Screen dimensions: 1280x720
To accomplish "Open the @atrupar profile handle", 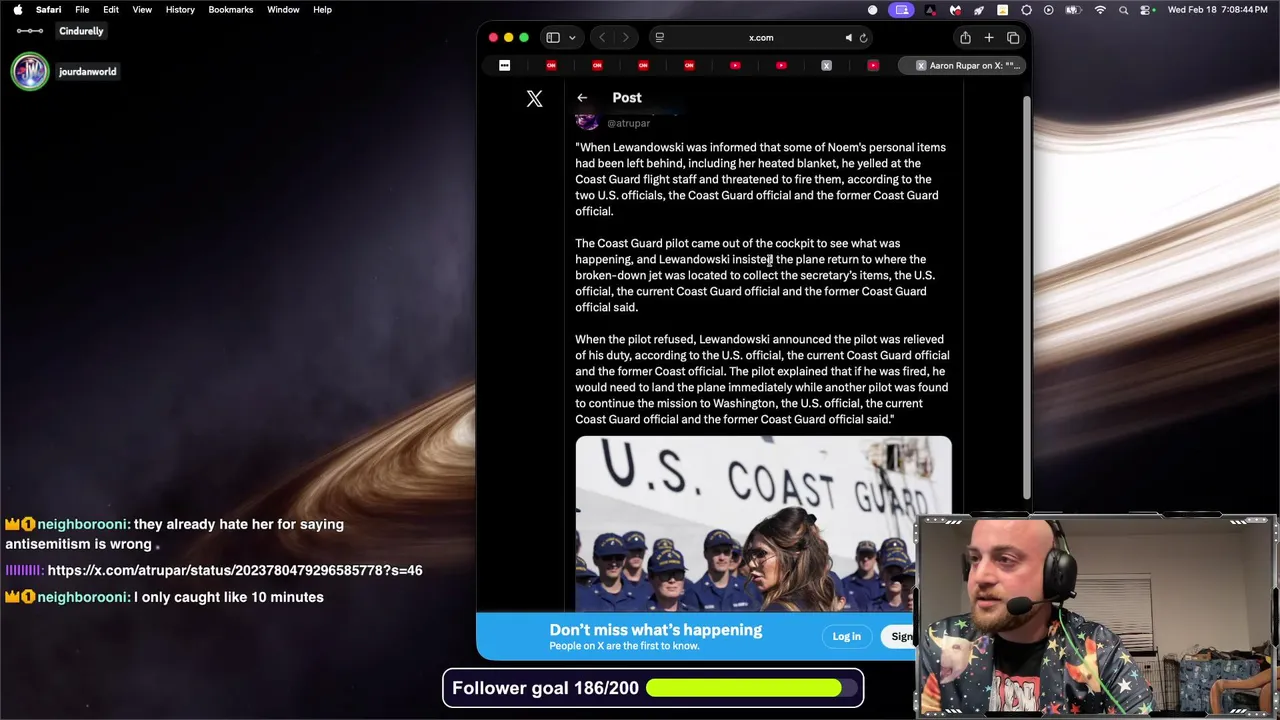I will [x=628, y=123].
